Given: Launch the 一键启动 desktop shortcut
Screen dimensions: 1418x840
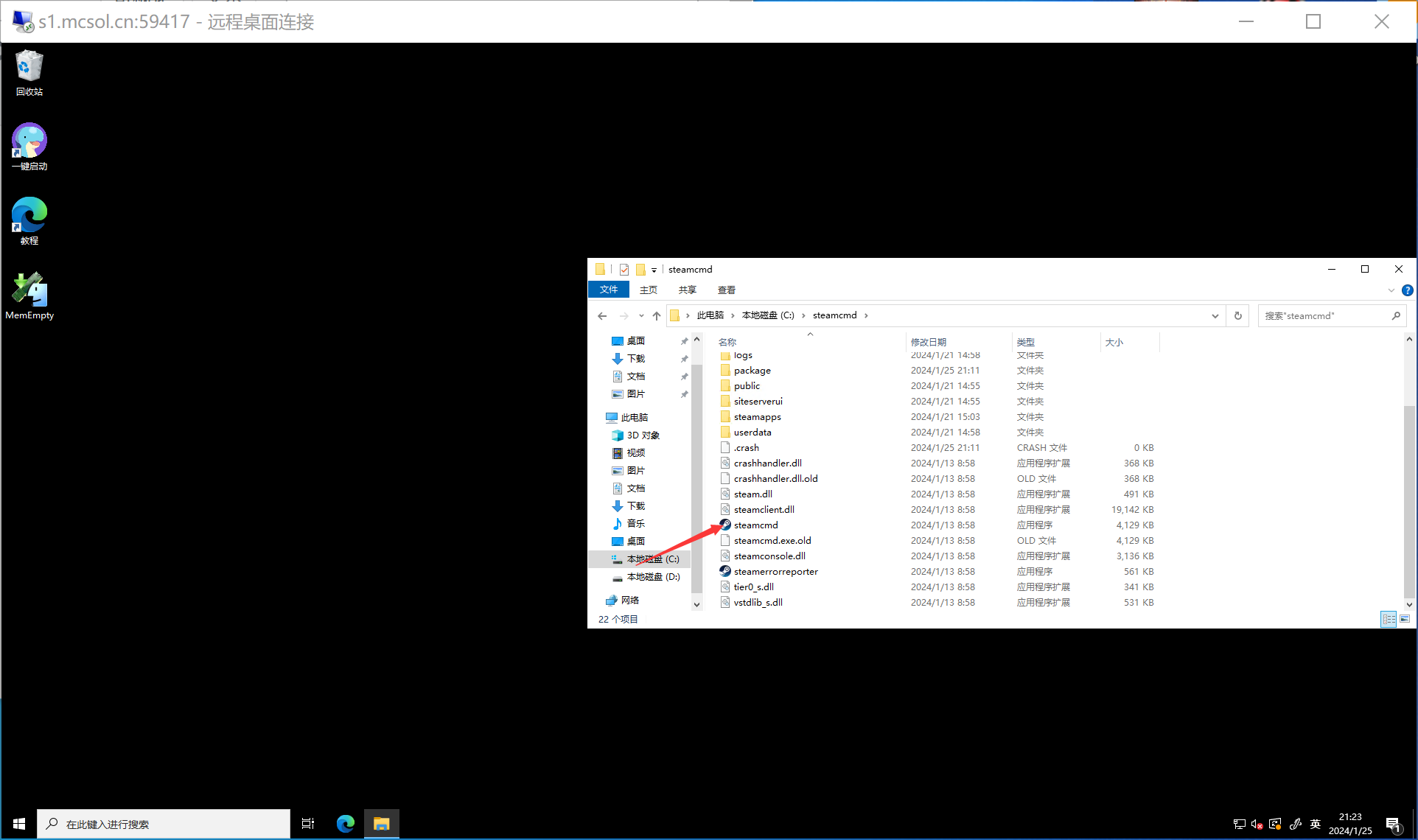Looking at the screenshot, I should pyautogui.click(x=29, y=147).
